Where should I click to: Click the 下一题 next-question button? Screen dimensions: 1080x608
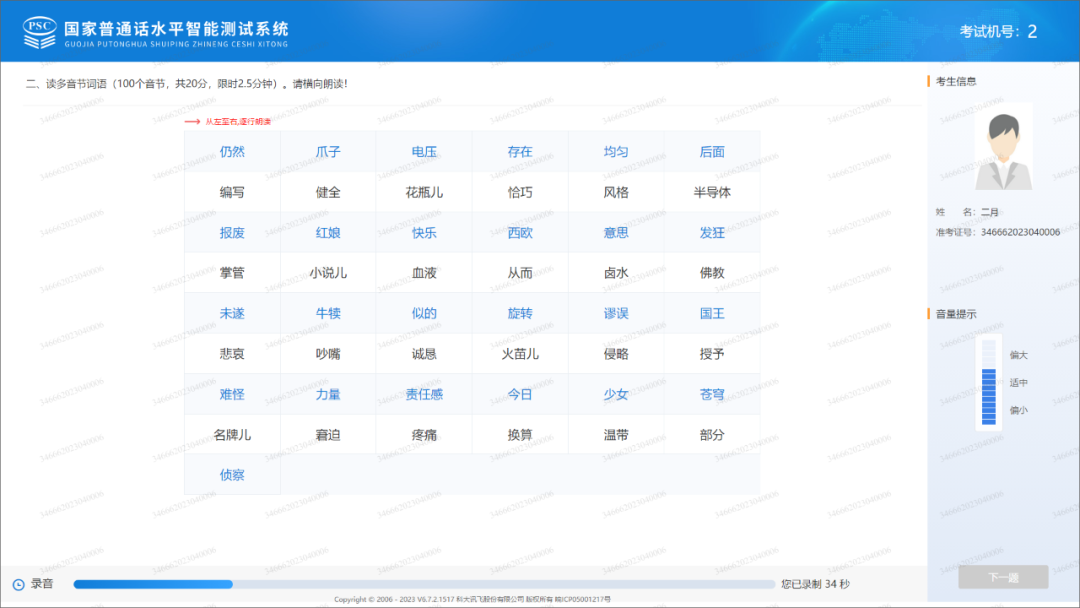pyautogui.click(x=1003, y=575)
